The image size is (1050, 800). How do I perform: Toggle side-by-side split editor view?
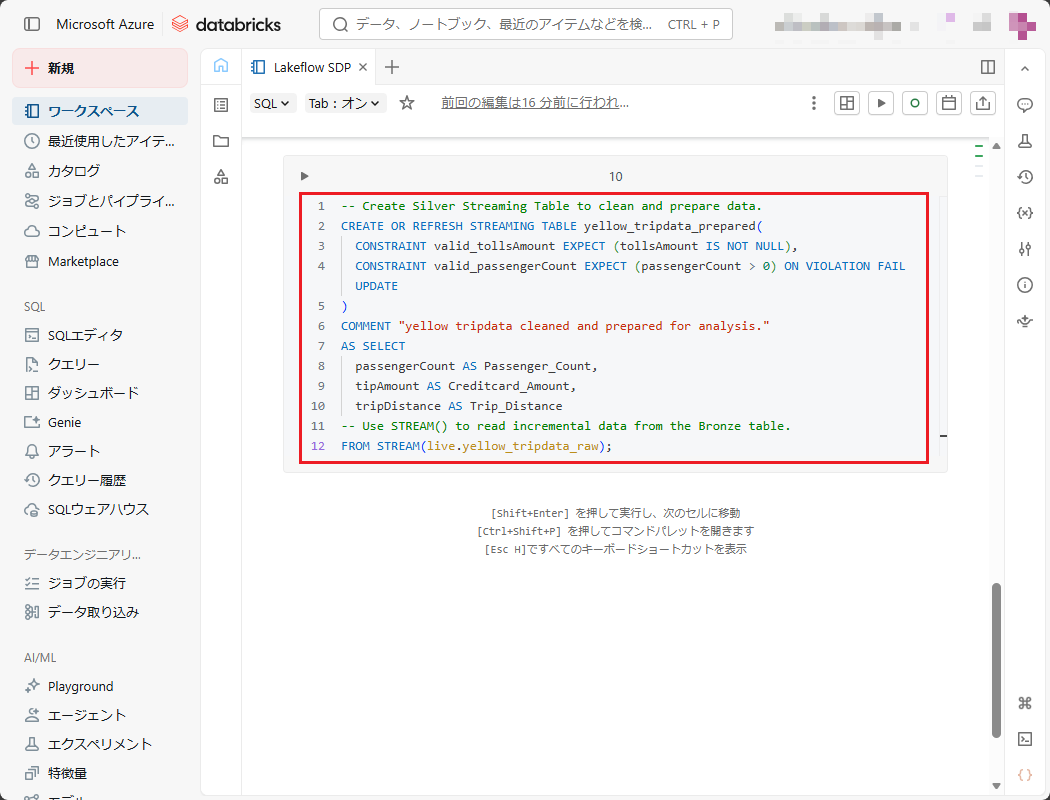pyautogui.click(x=988, y=67)
